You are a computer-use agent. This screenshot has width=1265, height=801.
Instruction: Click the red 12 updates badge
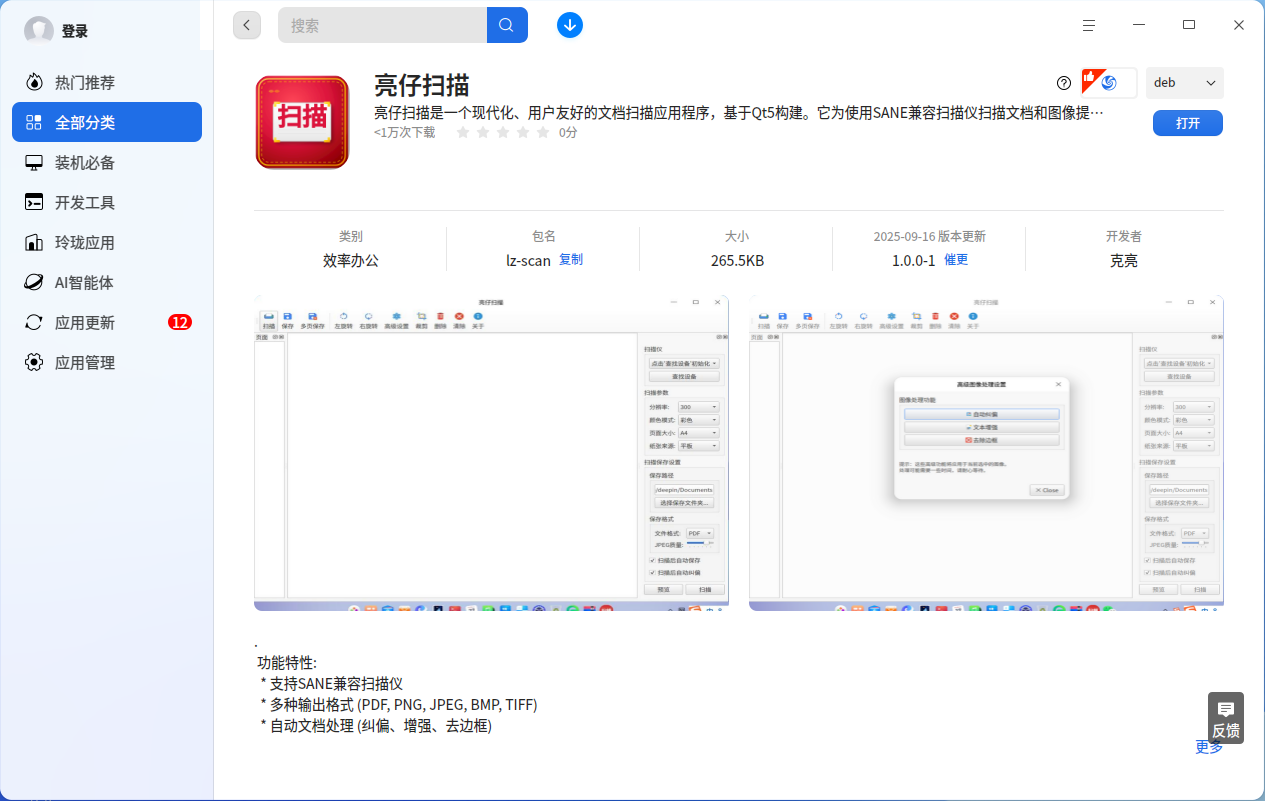[180, 322]
